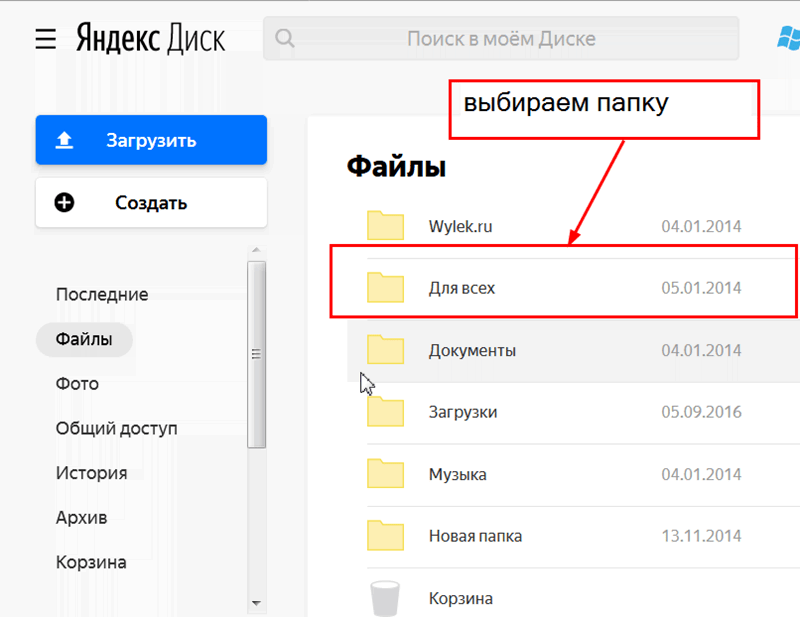Open the hamburger menu icon
The width and height of the screenshot is (800, 617).
point(45,39)
